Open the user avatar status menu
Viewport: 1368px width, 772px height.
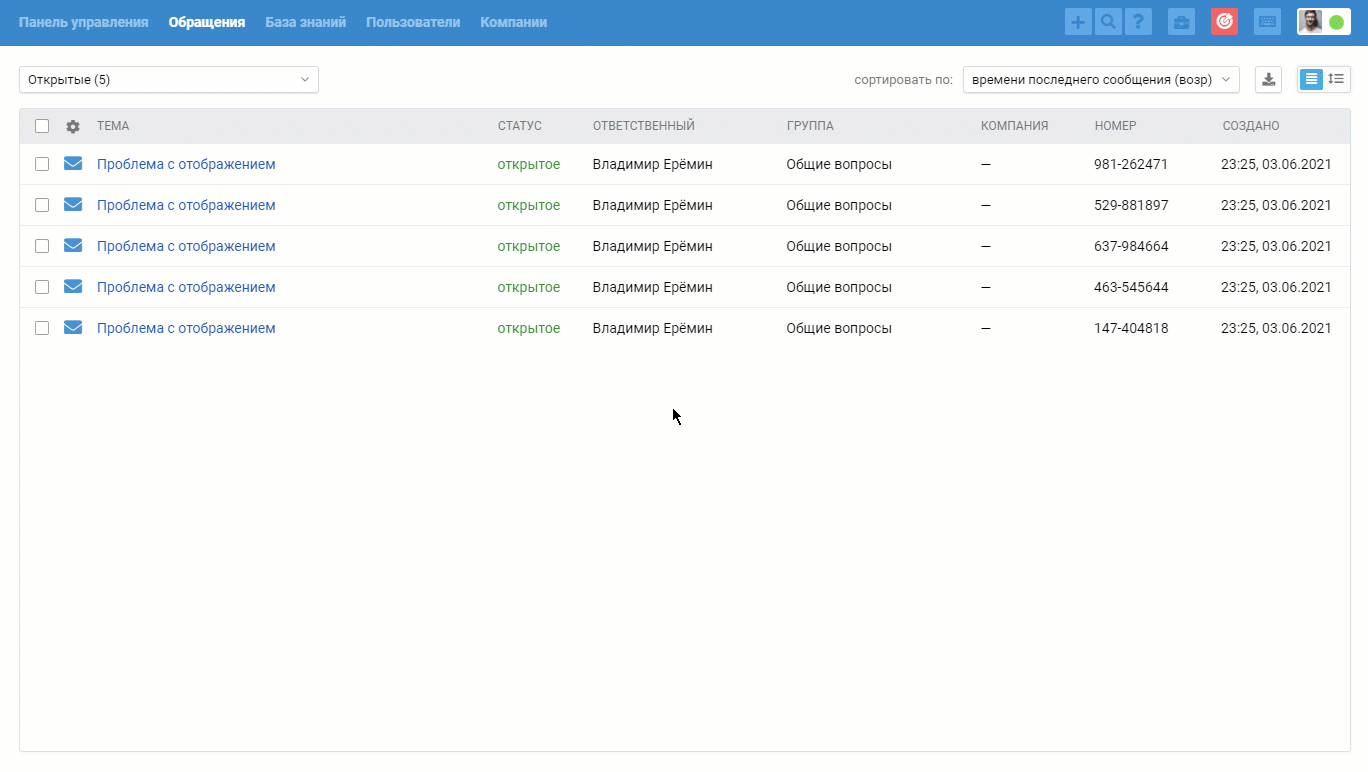point(1323,22)
